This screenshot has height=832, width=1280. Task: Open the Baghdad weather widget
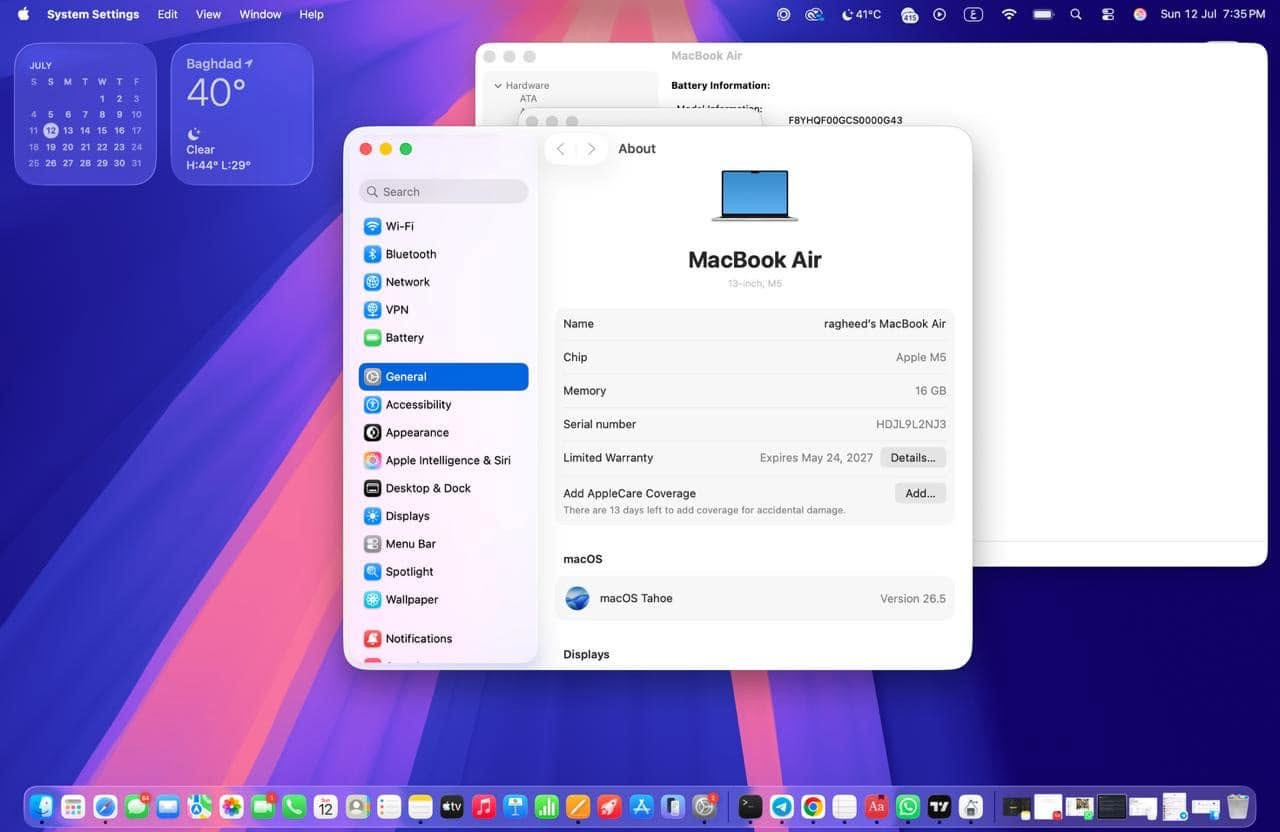(242, 114)
